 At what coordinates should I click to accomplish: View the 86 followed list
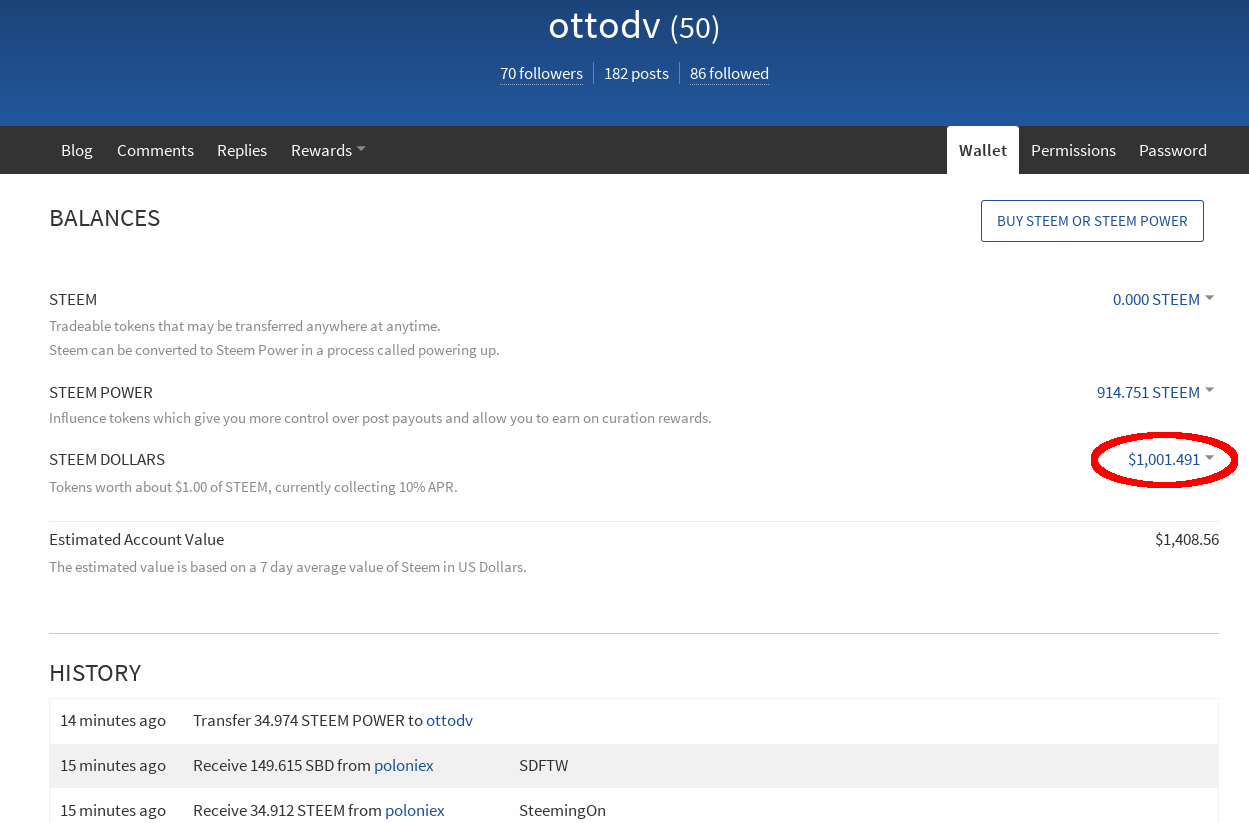729,73
